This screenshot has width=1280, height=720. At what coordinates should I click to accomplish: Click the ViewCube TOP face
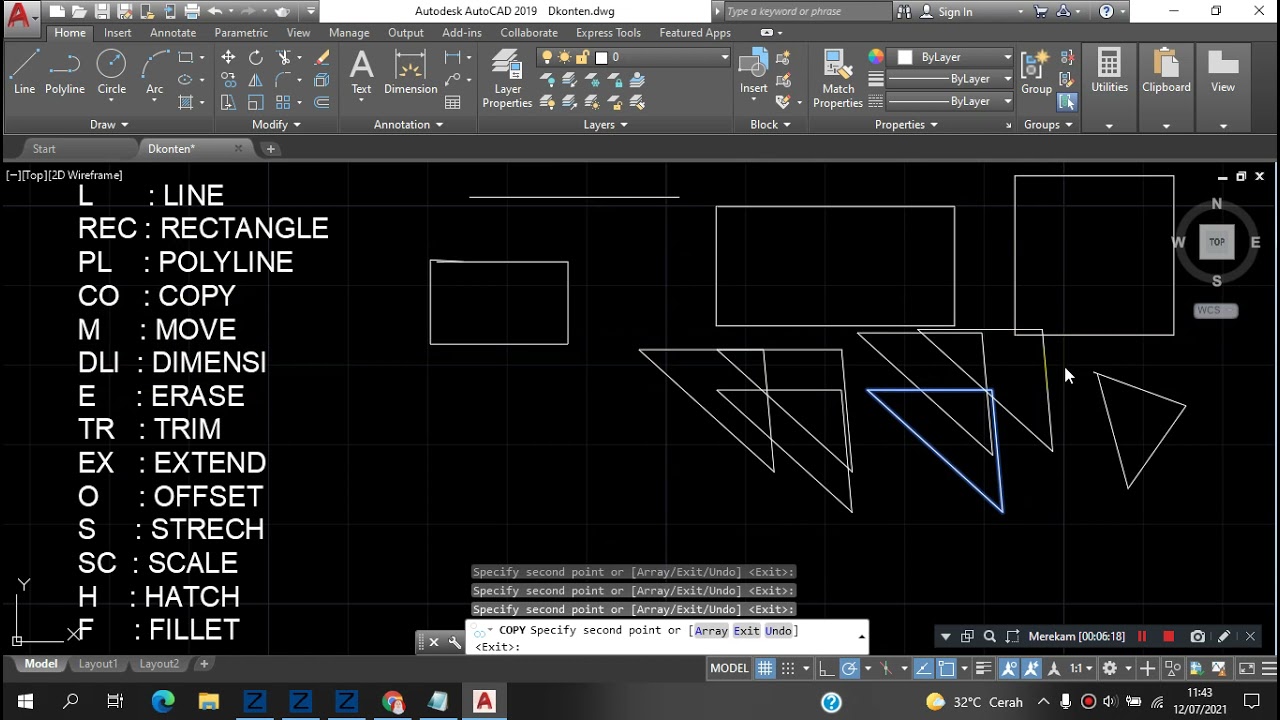[1217, 242]
